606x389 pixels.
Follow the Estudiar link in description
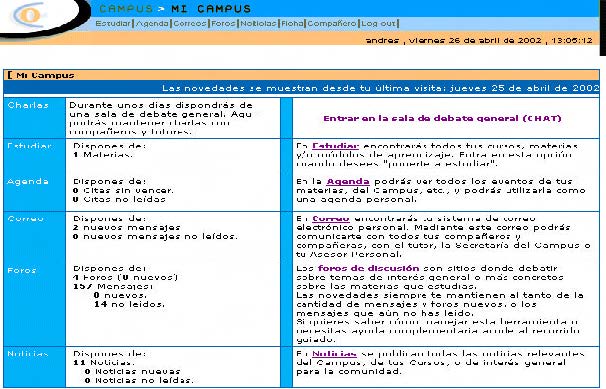pos(335,146)
